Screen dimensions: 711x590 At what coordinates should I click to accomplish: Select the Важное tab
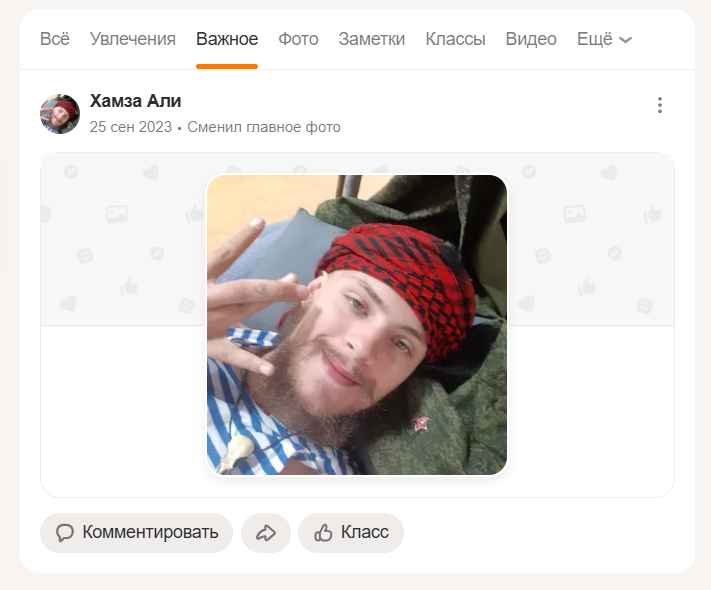[x=227, y=39]
